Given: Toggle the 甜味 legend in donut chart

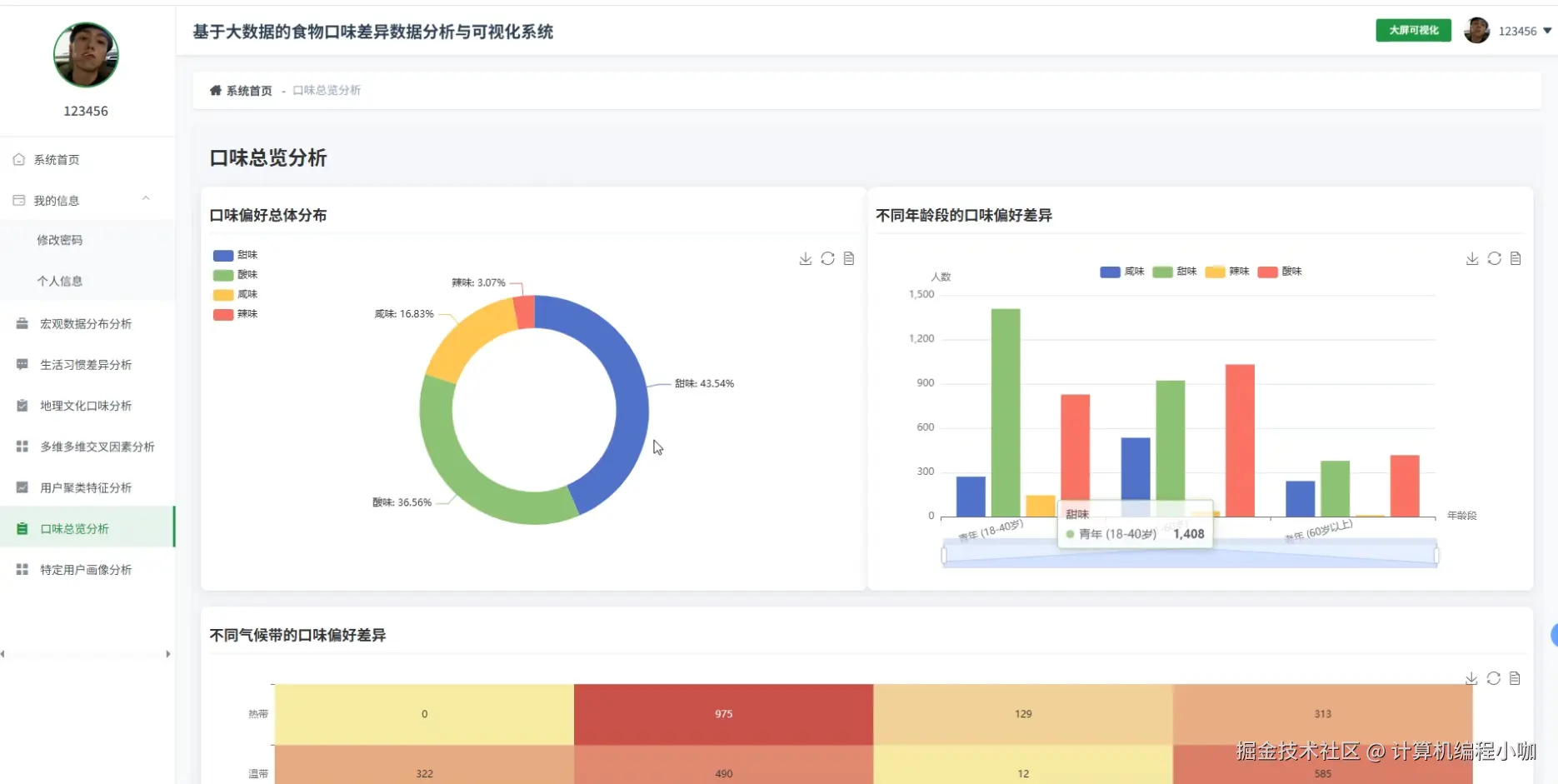Looking at the screenshot, I should [236, 255].
